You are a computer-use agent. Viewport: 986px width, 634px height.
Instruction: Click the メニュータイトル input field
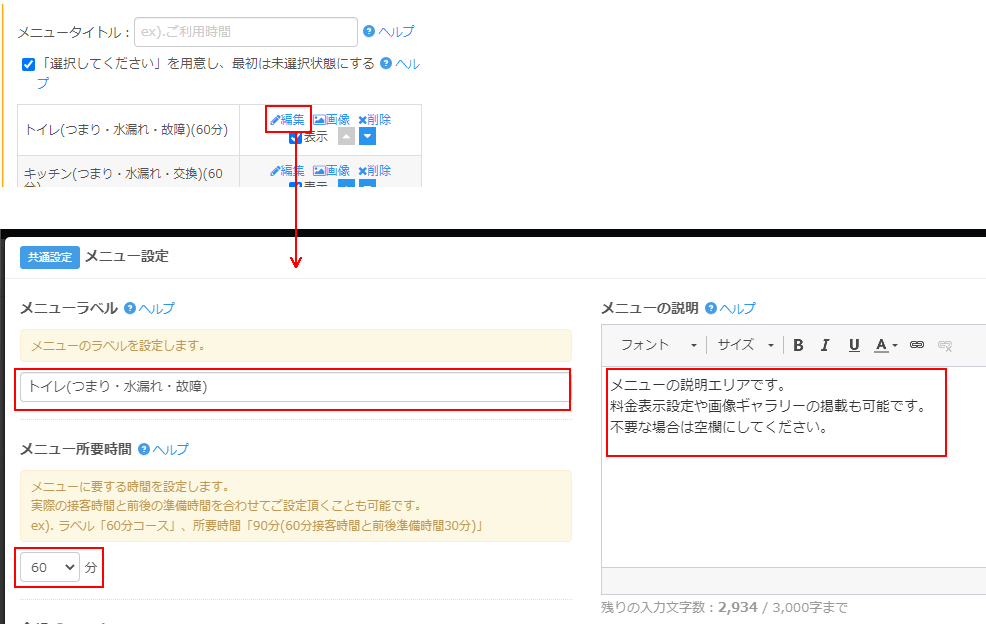click(x=245, y=32)
